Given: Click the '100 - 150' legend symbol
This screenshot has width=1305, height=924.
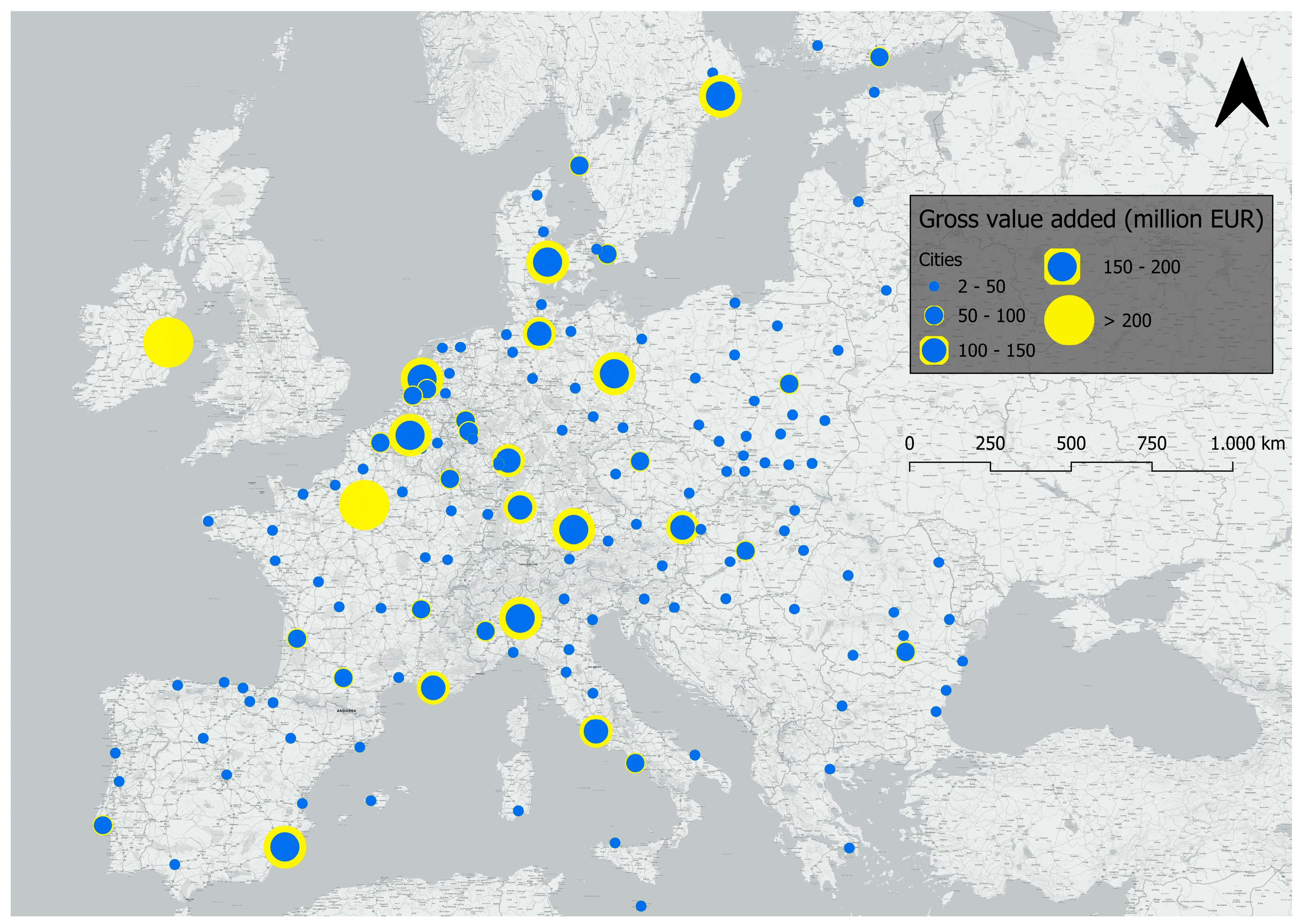Looking at the screenshot, I should click(x=934, y=351).
